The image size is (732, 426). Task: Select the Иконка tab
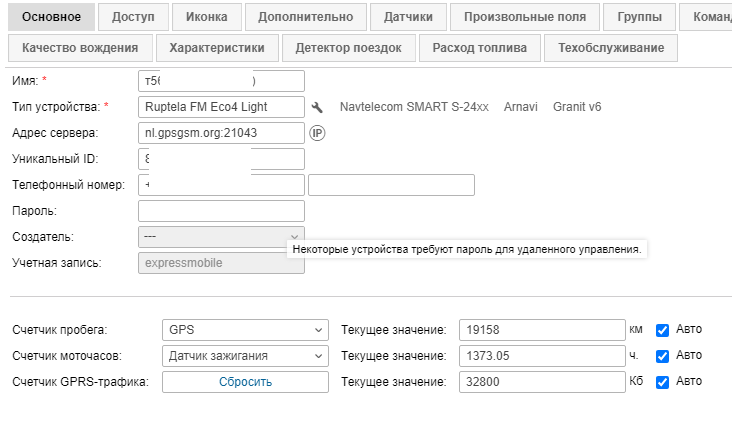click(x=207, y=17)
